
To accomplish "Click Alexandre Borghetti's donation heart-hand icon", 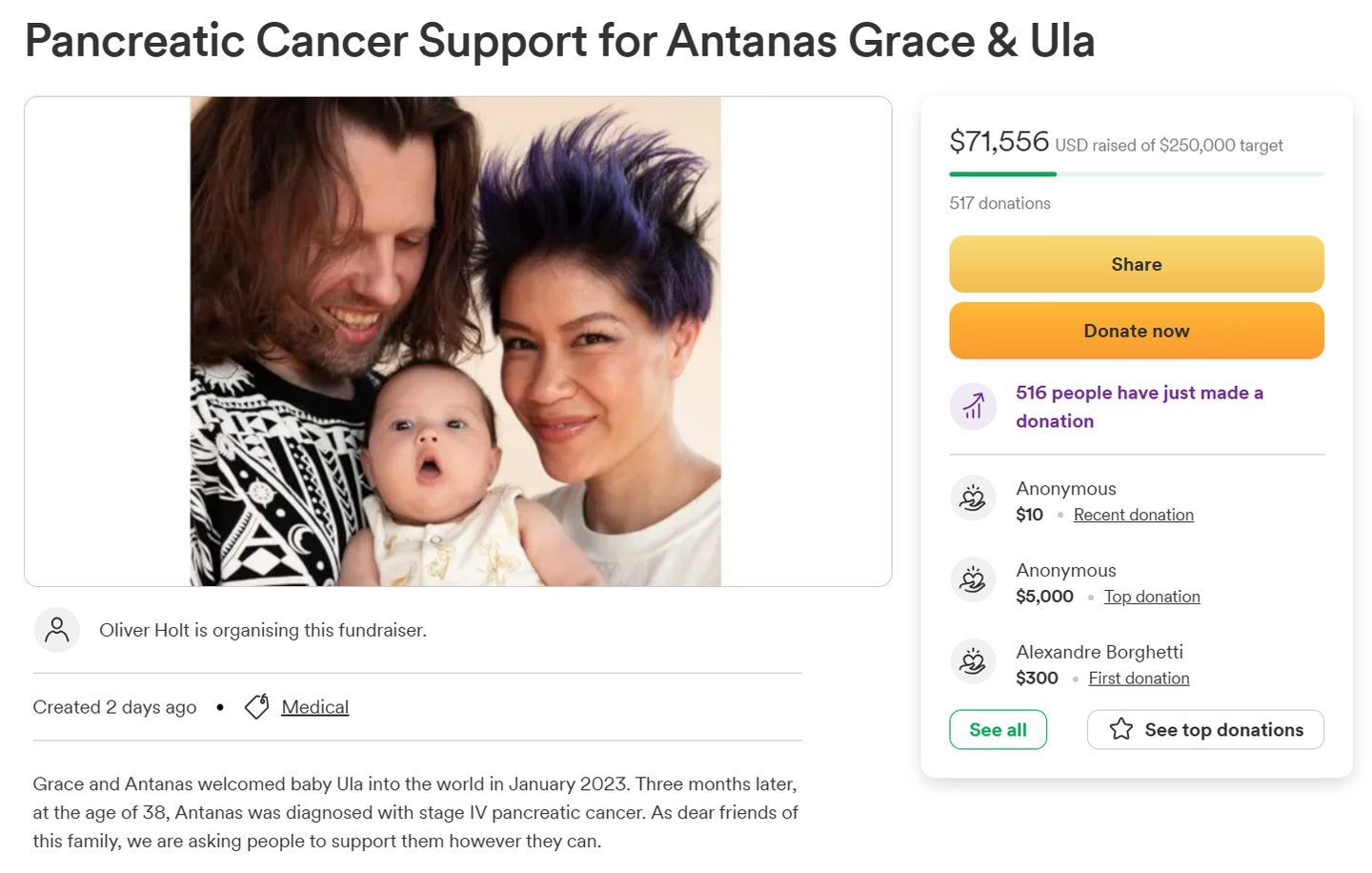I will (973, 662).
